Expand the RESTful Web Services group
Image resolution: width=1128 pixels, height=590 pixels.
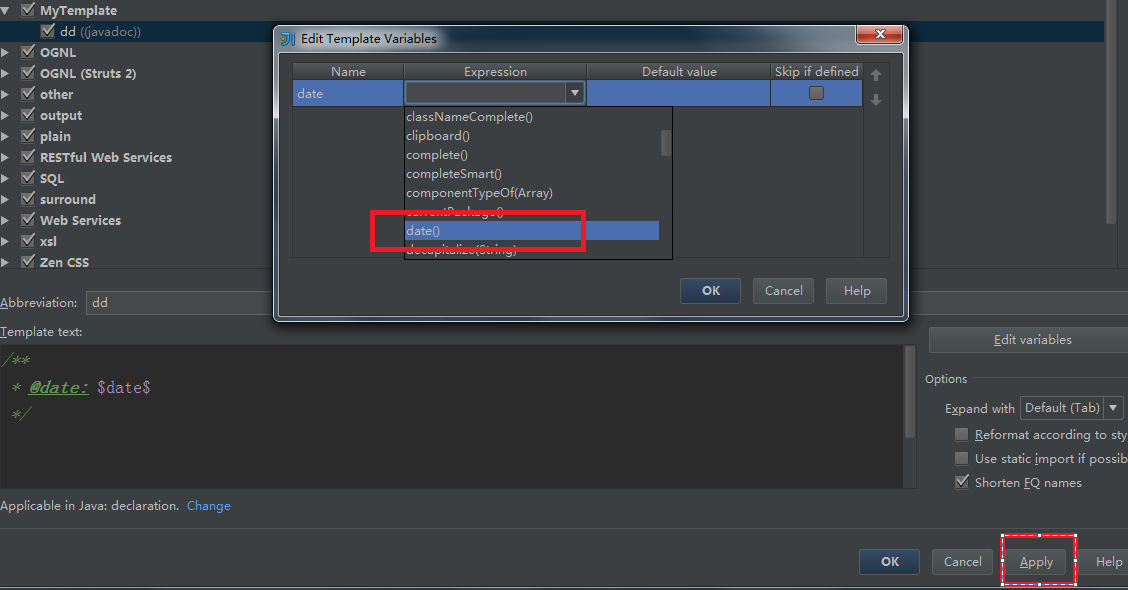point(5,157)
